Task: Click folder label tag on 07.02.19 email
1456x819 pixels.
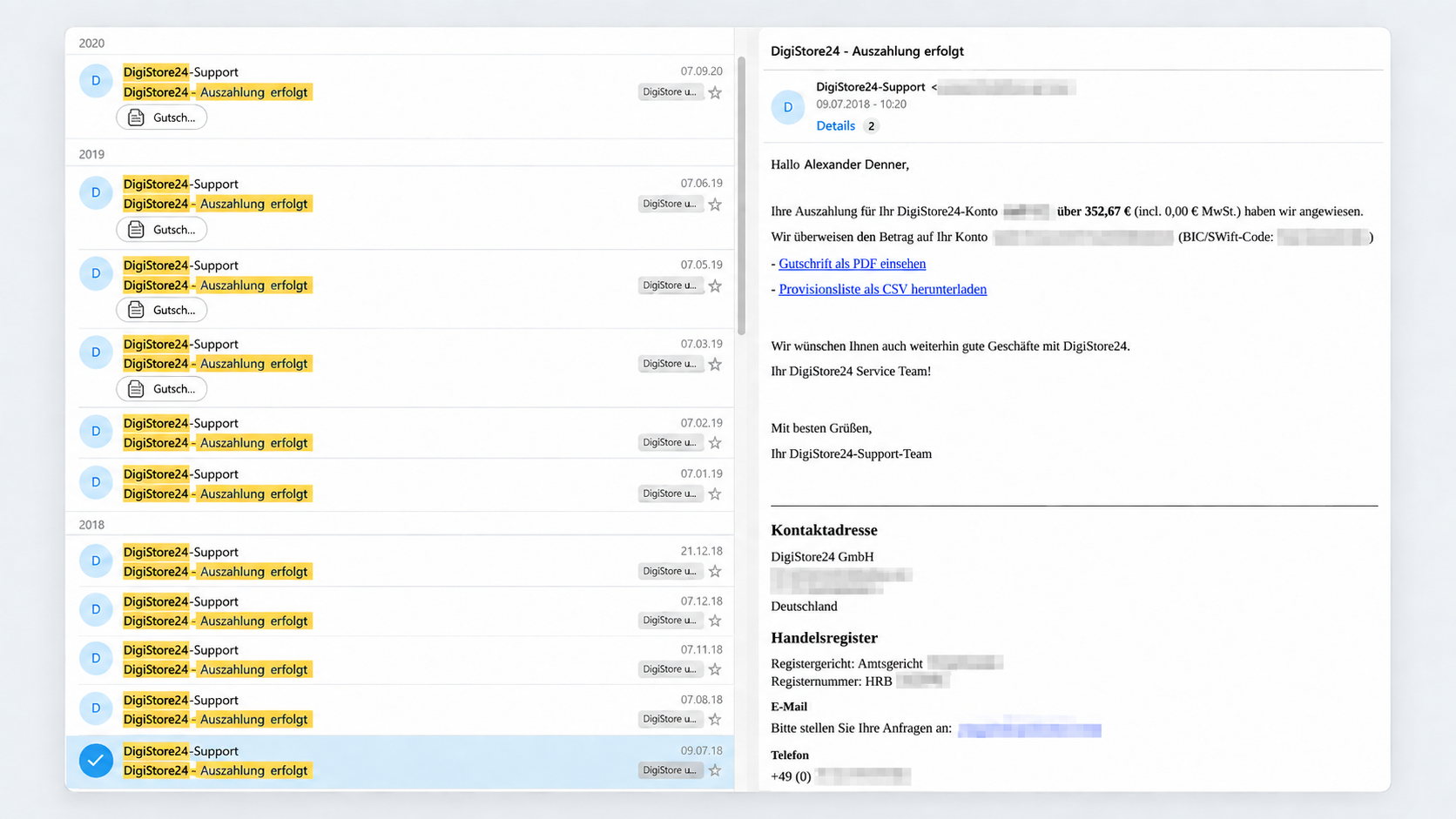Action: pos(671,443)
